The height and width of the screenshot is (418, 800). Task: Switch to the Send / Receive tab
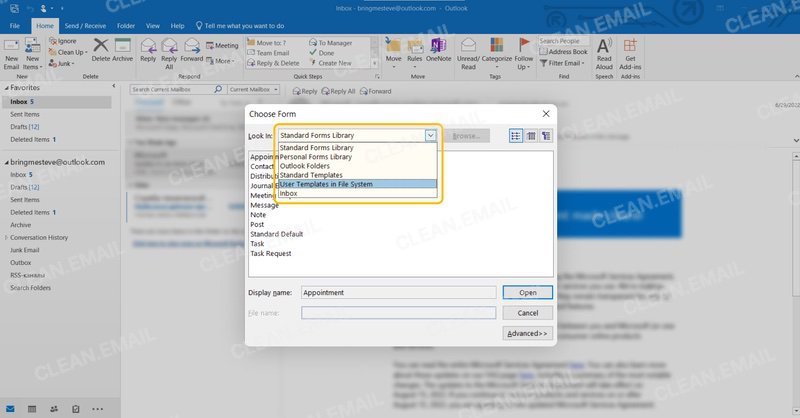[85, 26]
